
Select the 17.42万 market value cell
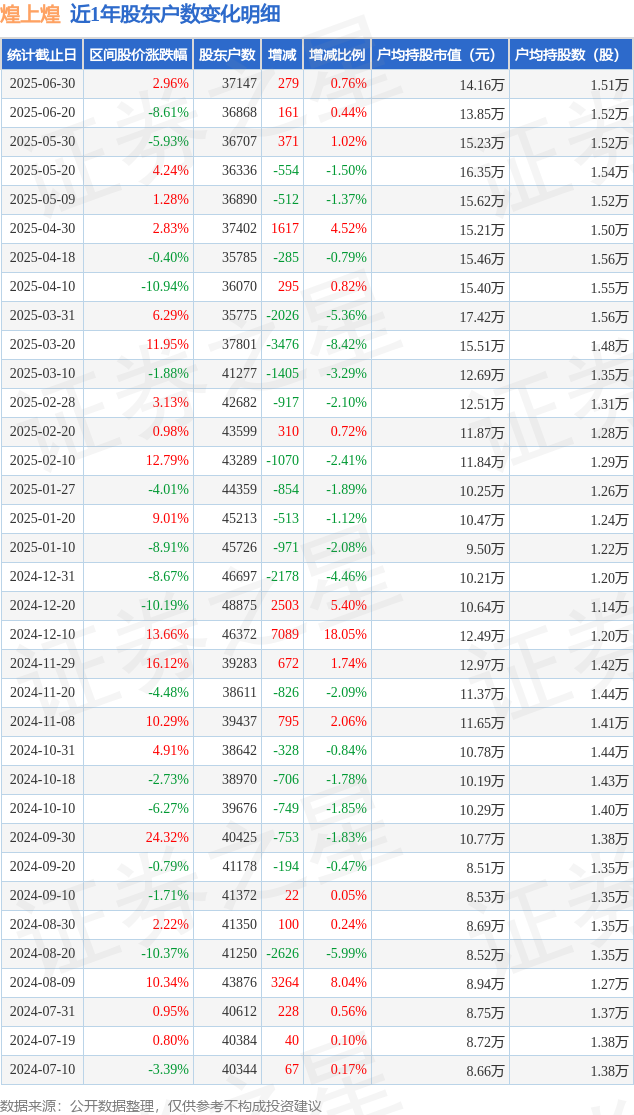point(482,316)
